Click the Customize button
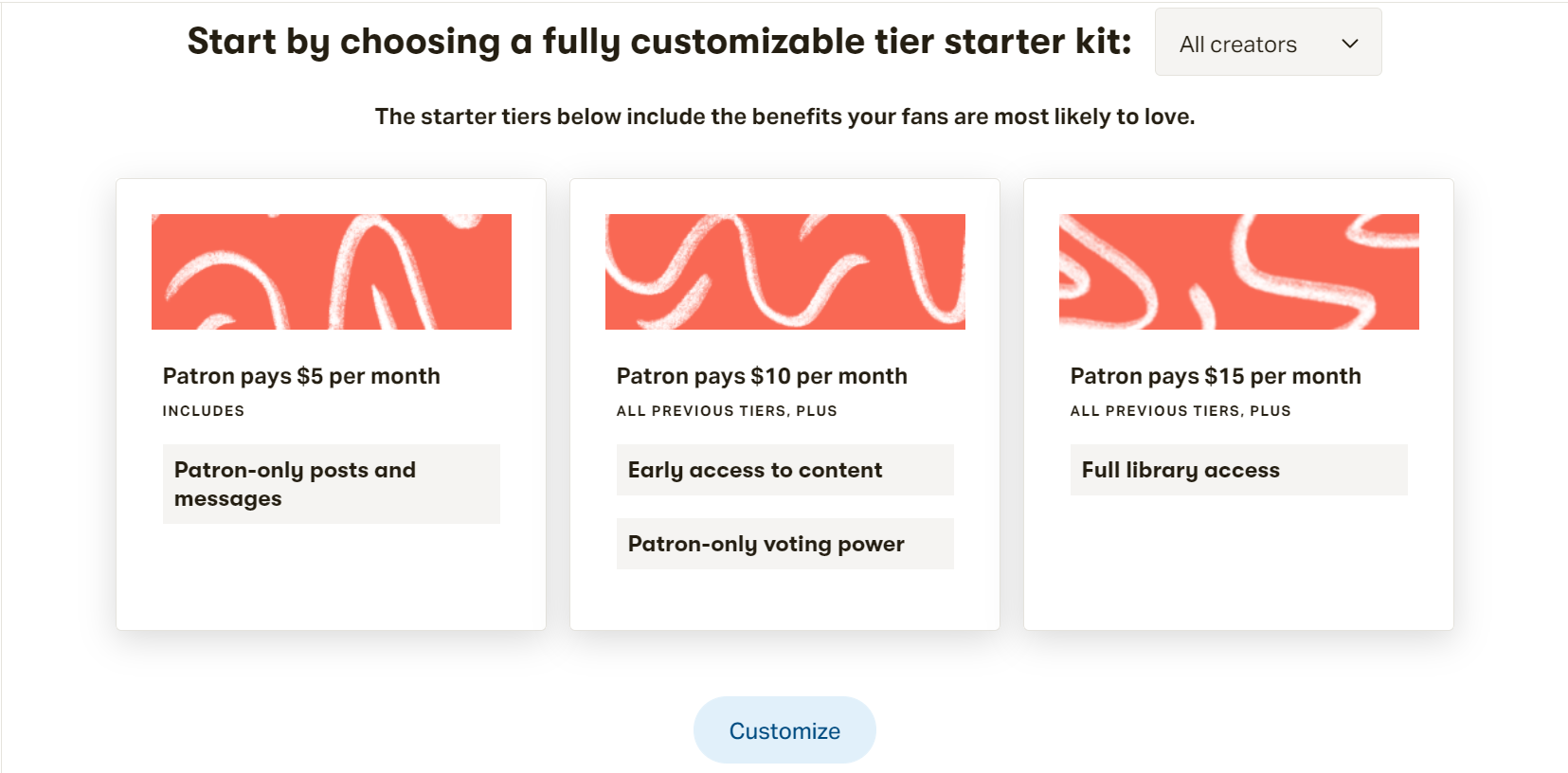 [x=784, y=730]
